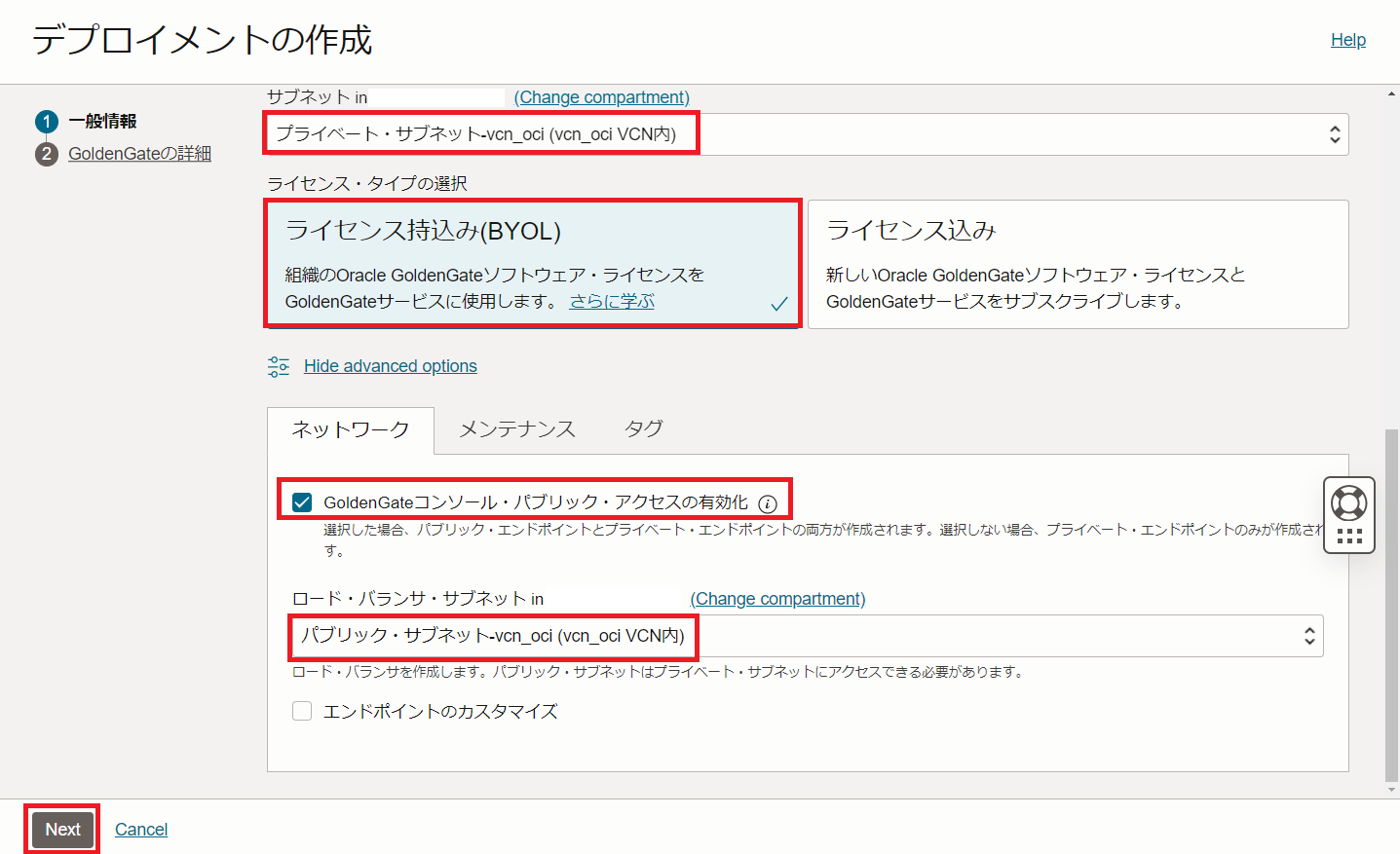Click the scrollbar up arrow
Screen dimensions: 1400x854
point(1392,93)
